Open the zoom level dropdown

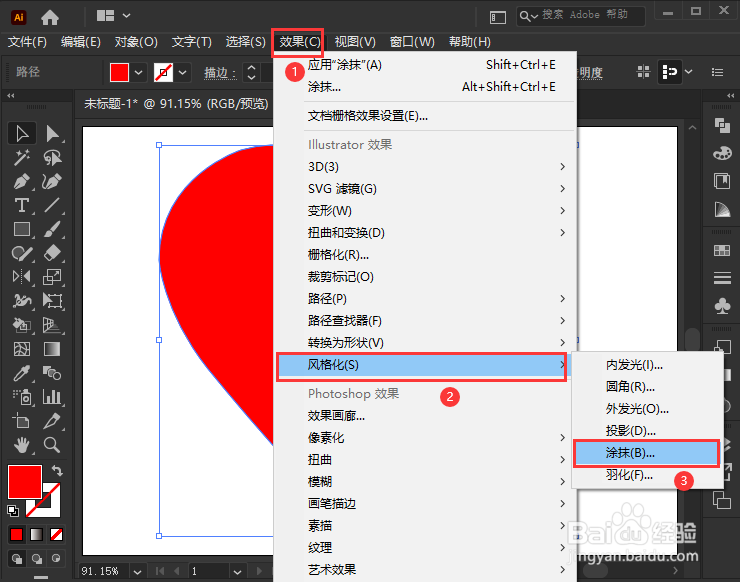tap(137, 572)
